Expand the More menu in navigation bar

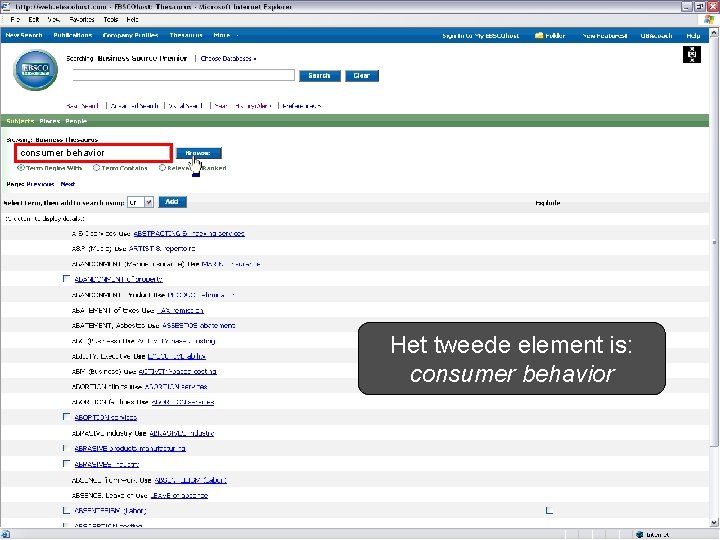[225, 35]
